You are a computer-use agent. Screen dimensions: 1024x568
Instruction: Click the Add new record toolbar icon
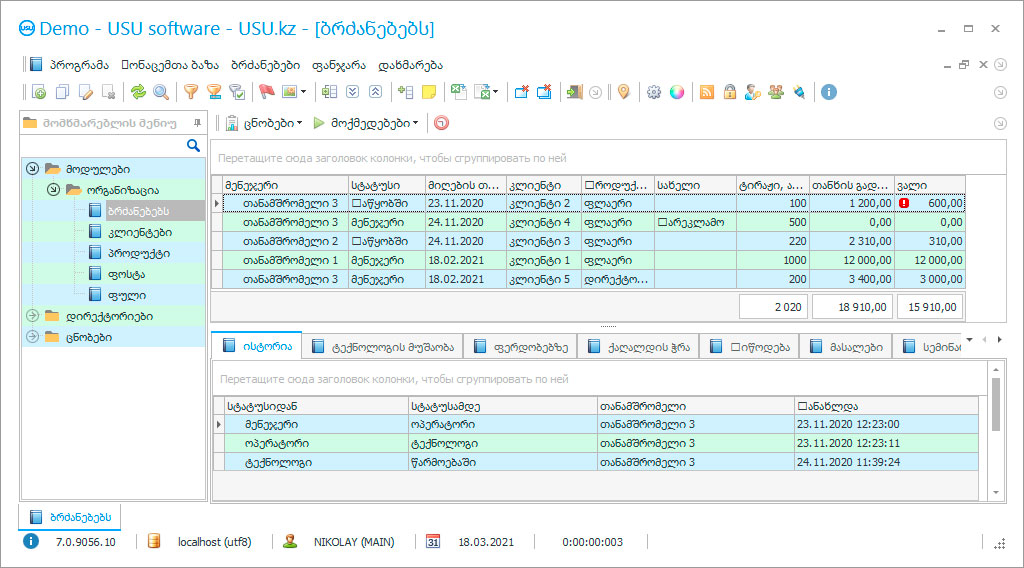tap(39, 92)
